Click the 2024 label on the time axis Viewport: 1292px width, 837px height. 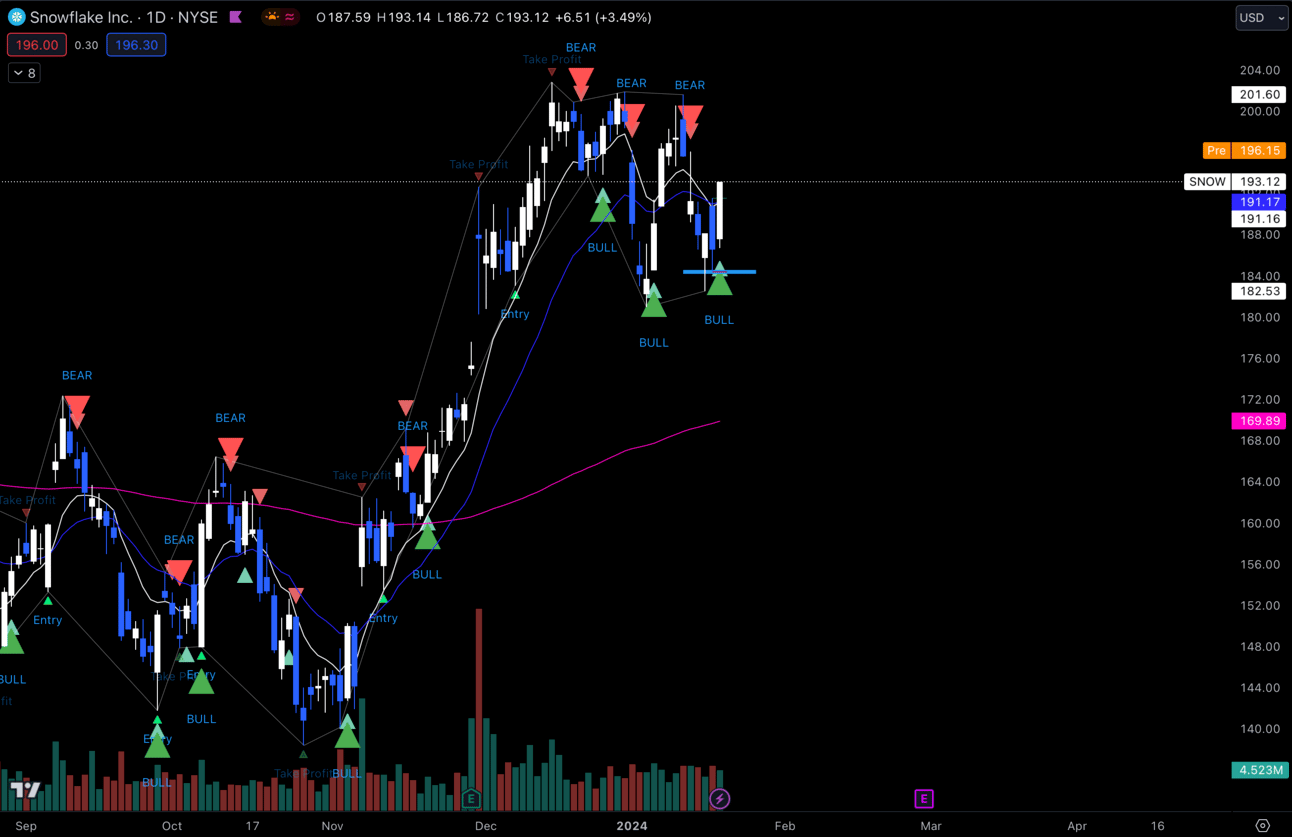[x=632, y=826]
